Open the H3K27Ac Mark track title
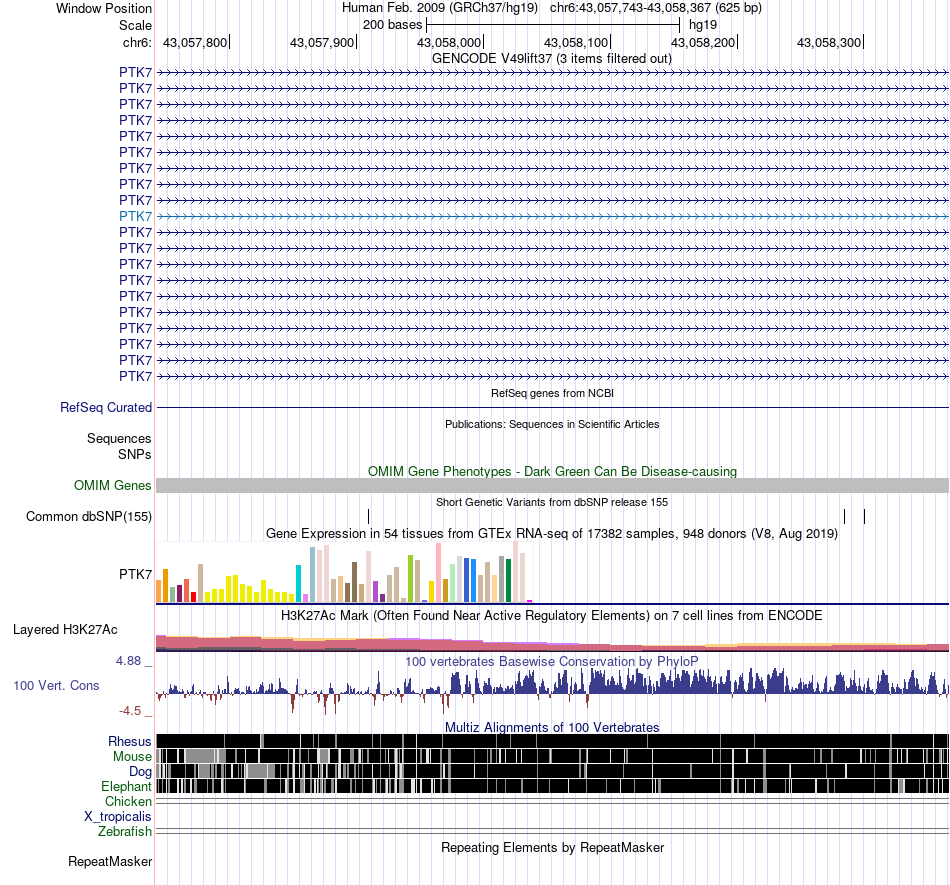Screen dimensions: 950x885 tap(551, 616)
